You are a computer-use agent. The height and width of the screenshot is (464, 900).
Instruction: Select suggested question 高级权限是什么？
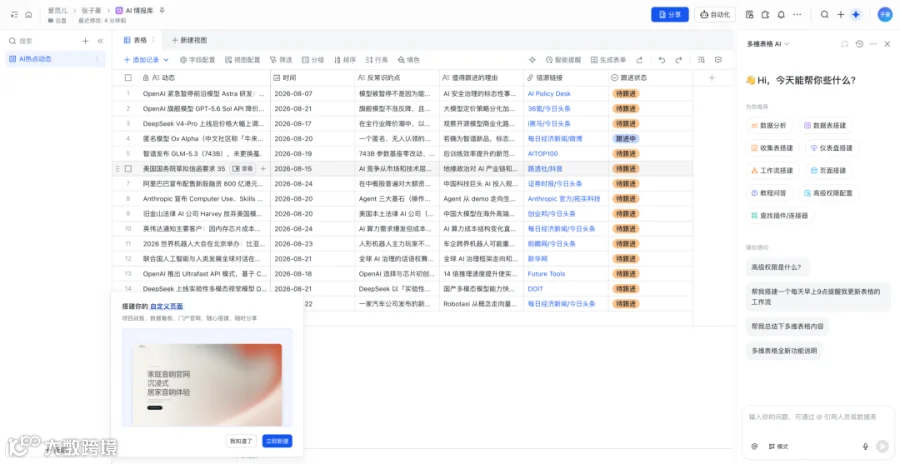tap(780, 267)
